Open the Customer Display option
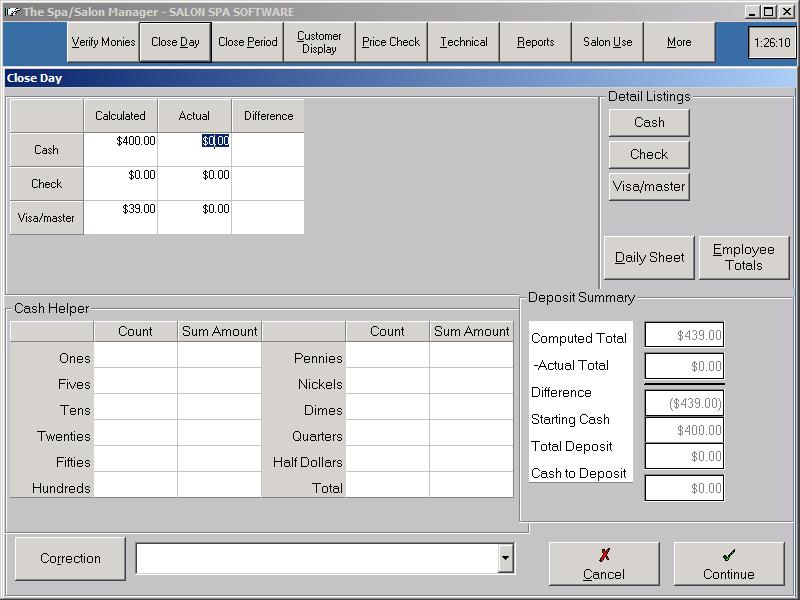 point(319,42)
